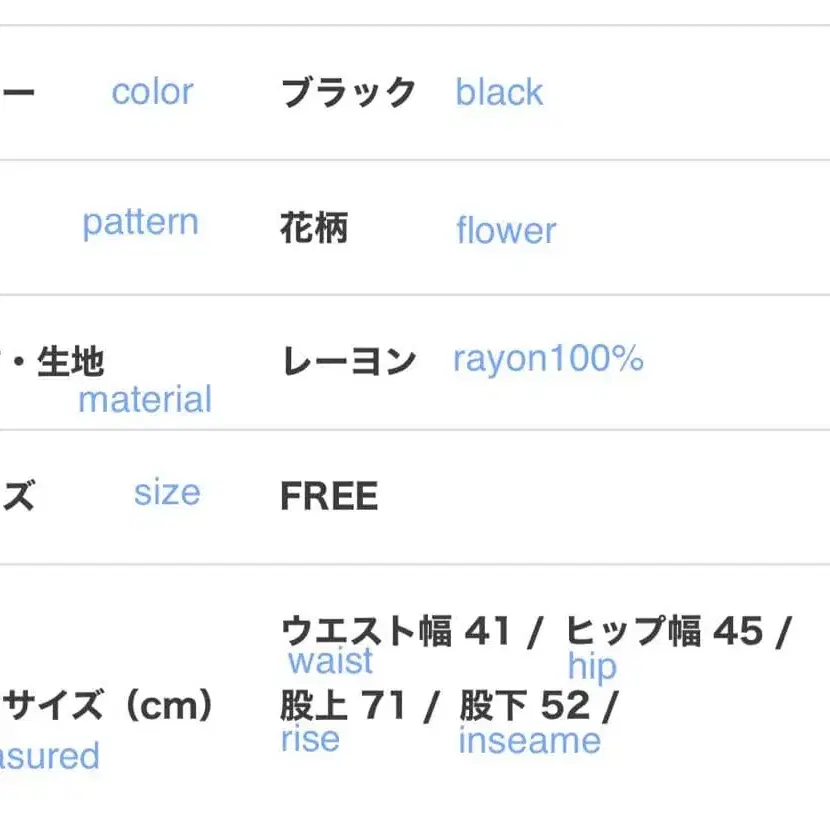Click the blue "material" label
Screen dimensions: 830x830
pos(145,400)
